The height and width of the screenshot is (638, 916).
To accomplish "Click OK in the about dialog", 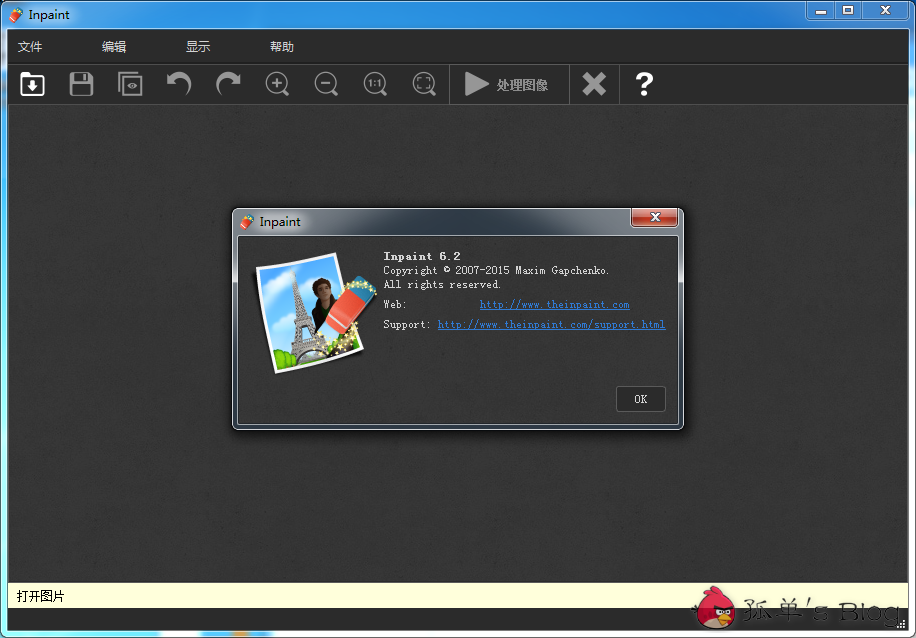I will (x=641, y=399).
